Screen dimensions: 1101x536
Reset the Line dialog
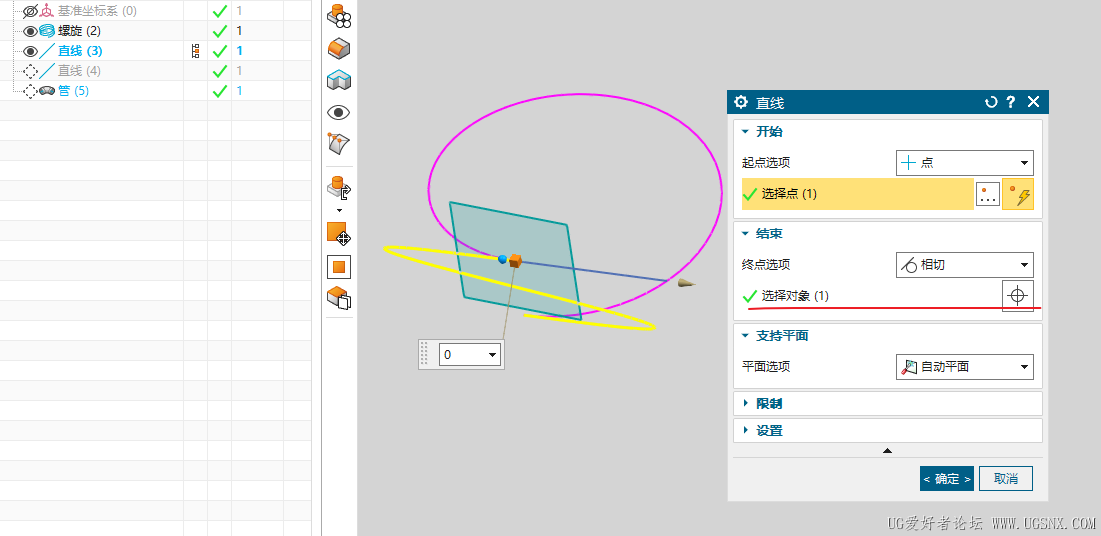991,103
